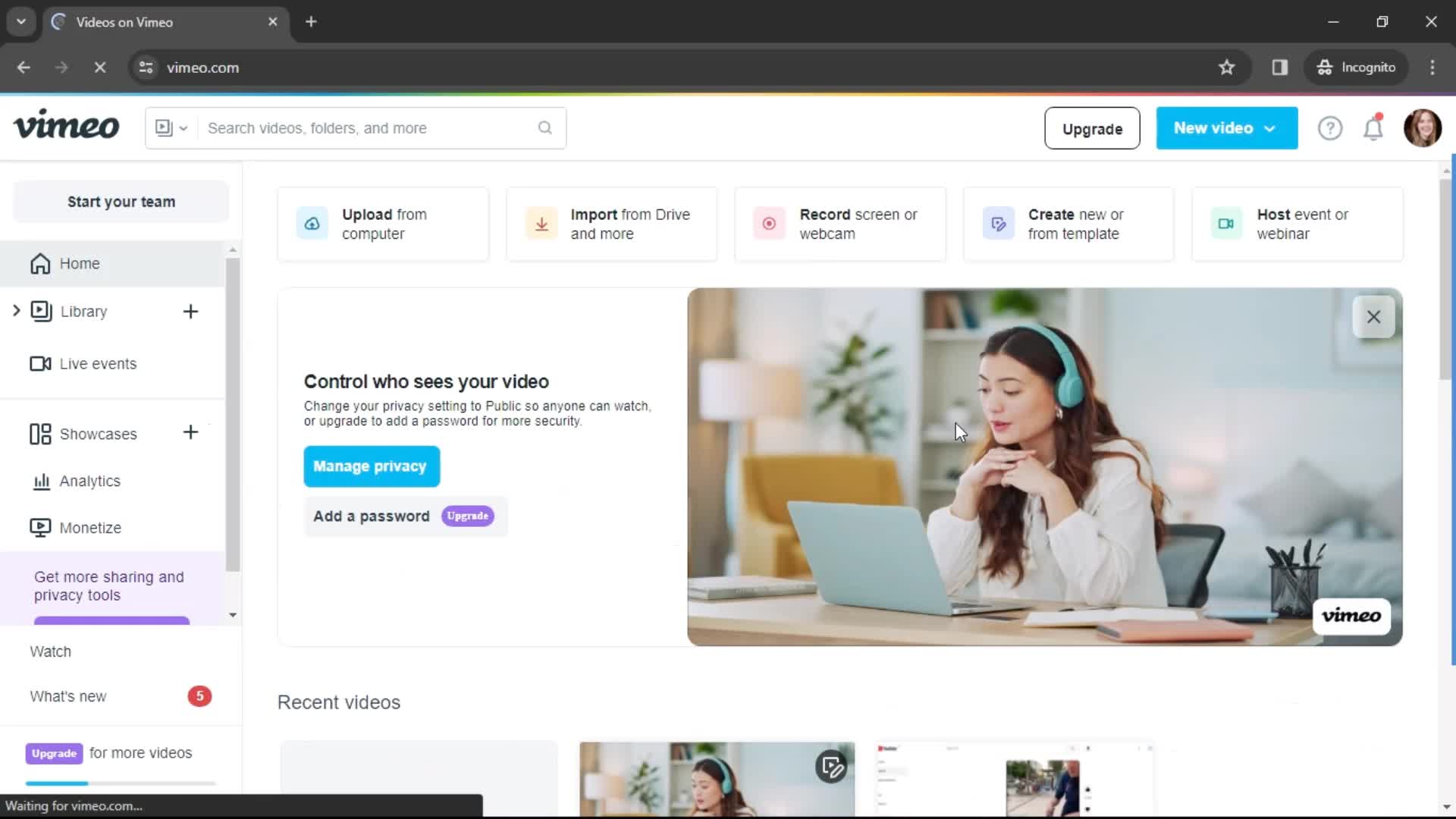Image resolution: width=1456 pixels, height=819 pixels.
Task: Click the Upgrade button in header
Action: [x=1092, y=128]
